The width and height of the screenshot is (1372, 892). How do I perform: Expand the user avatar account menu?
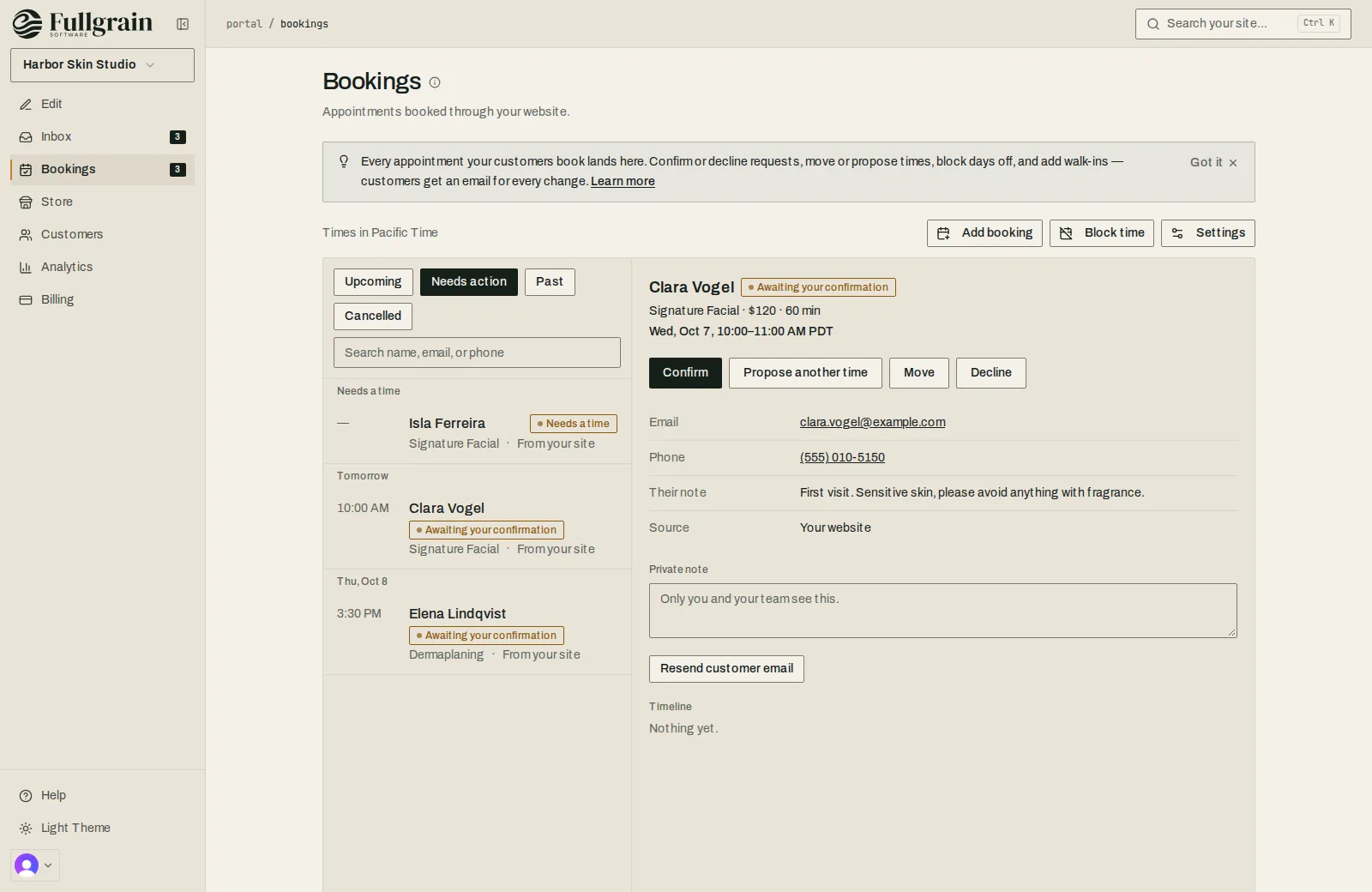pos(35,865)
